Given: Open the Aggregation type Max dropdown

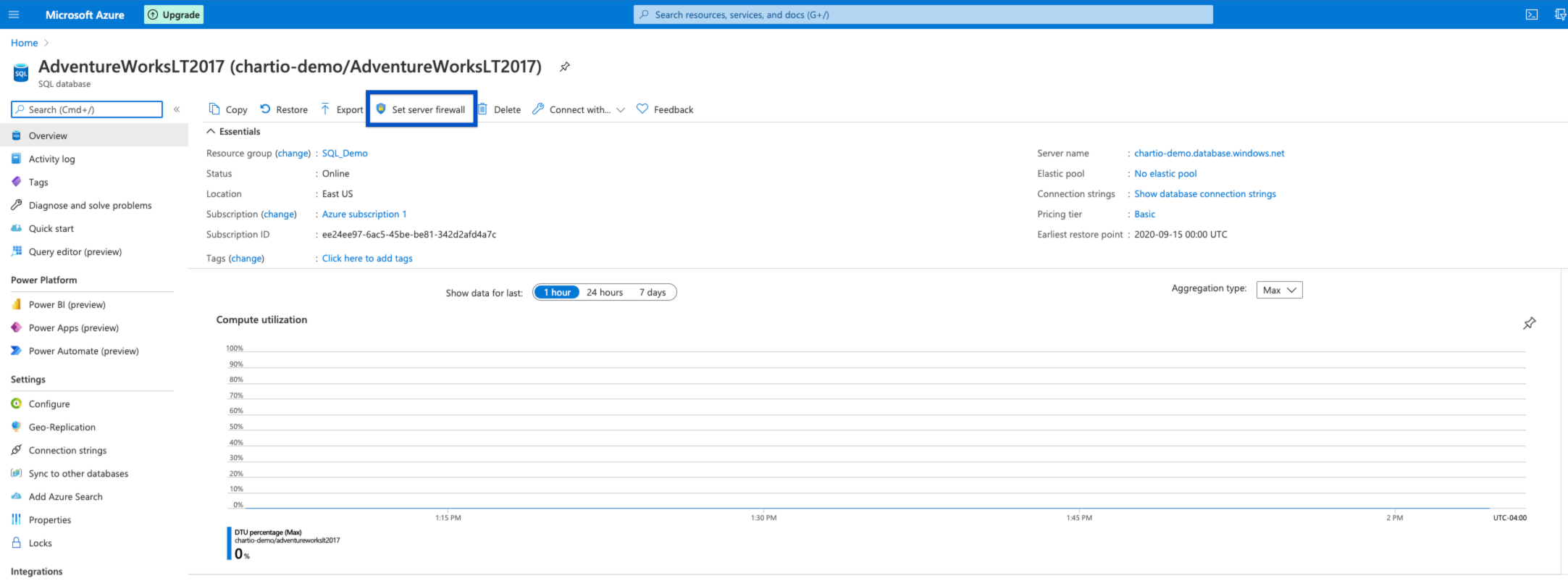Looking at the screenshot, I should pyautogui.click(x=1279, y=290).
